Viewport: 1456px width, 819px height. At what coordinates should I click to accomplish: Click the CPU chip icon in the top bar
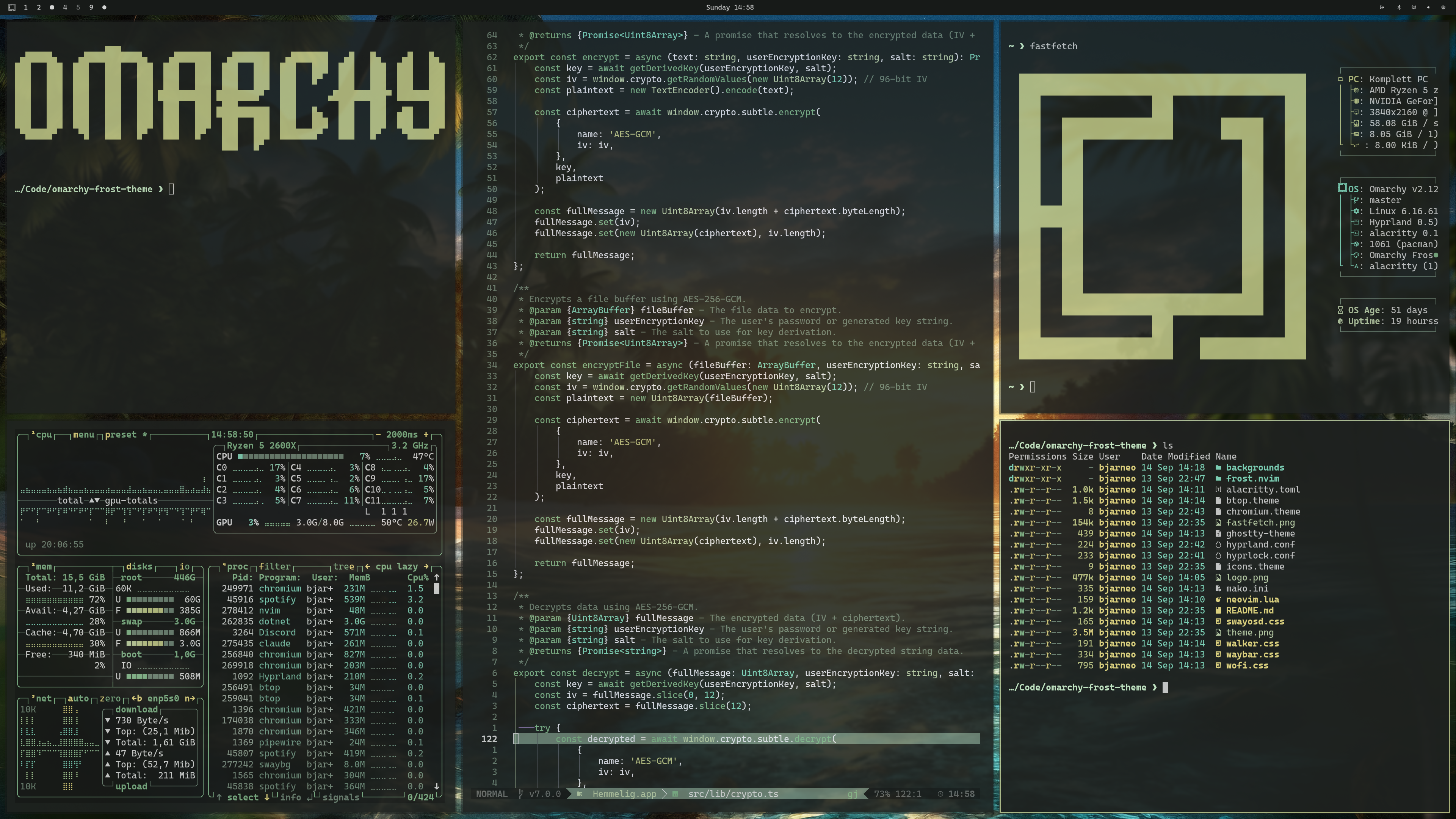[1443, 7]
